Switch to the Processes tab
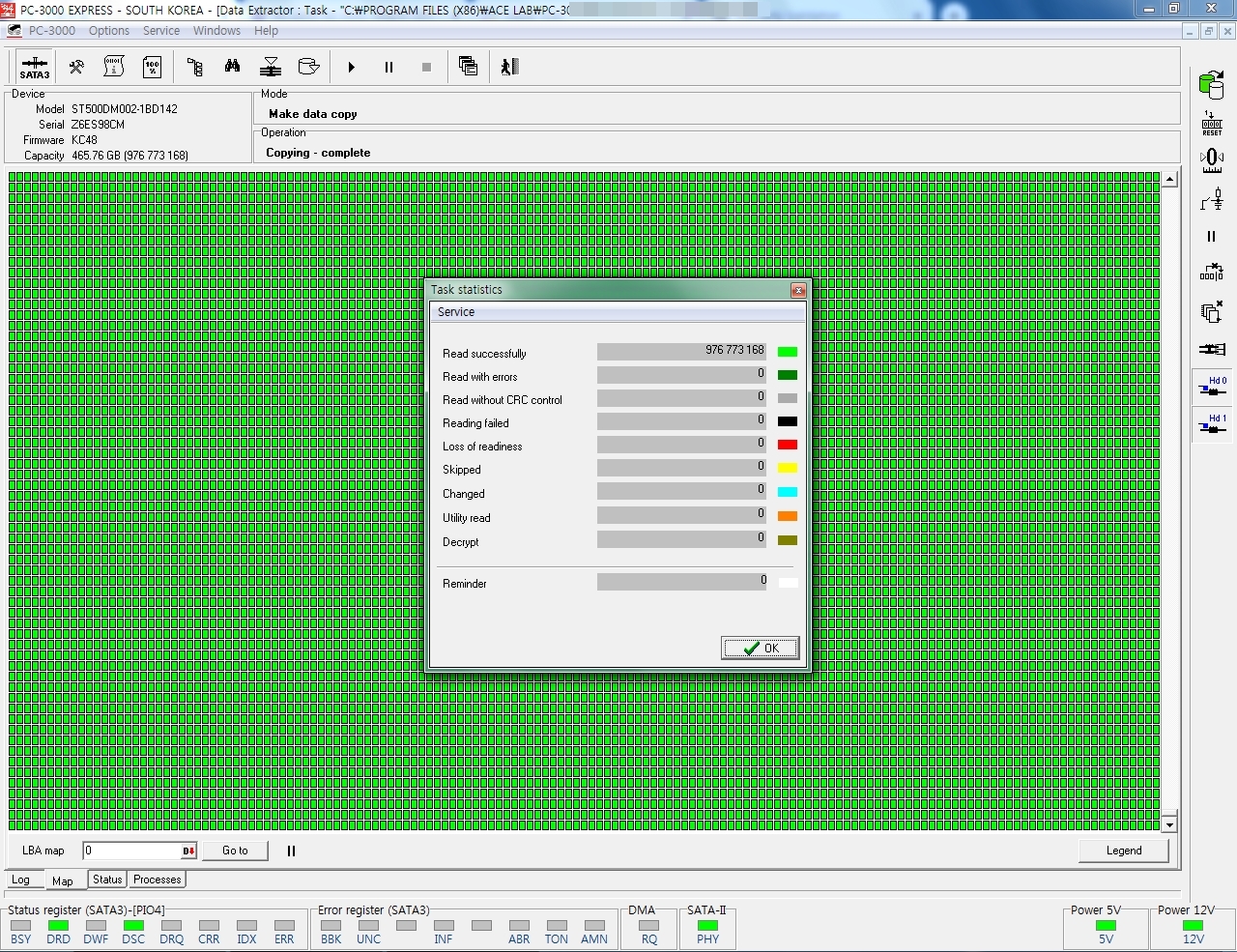 (x=158, y=880)
